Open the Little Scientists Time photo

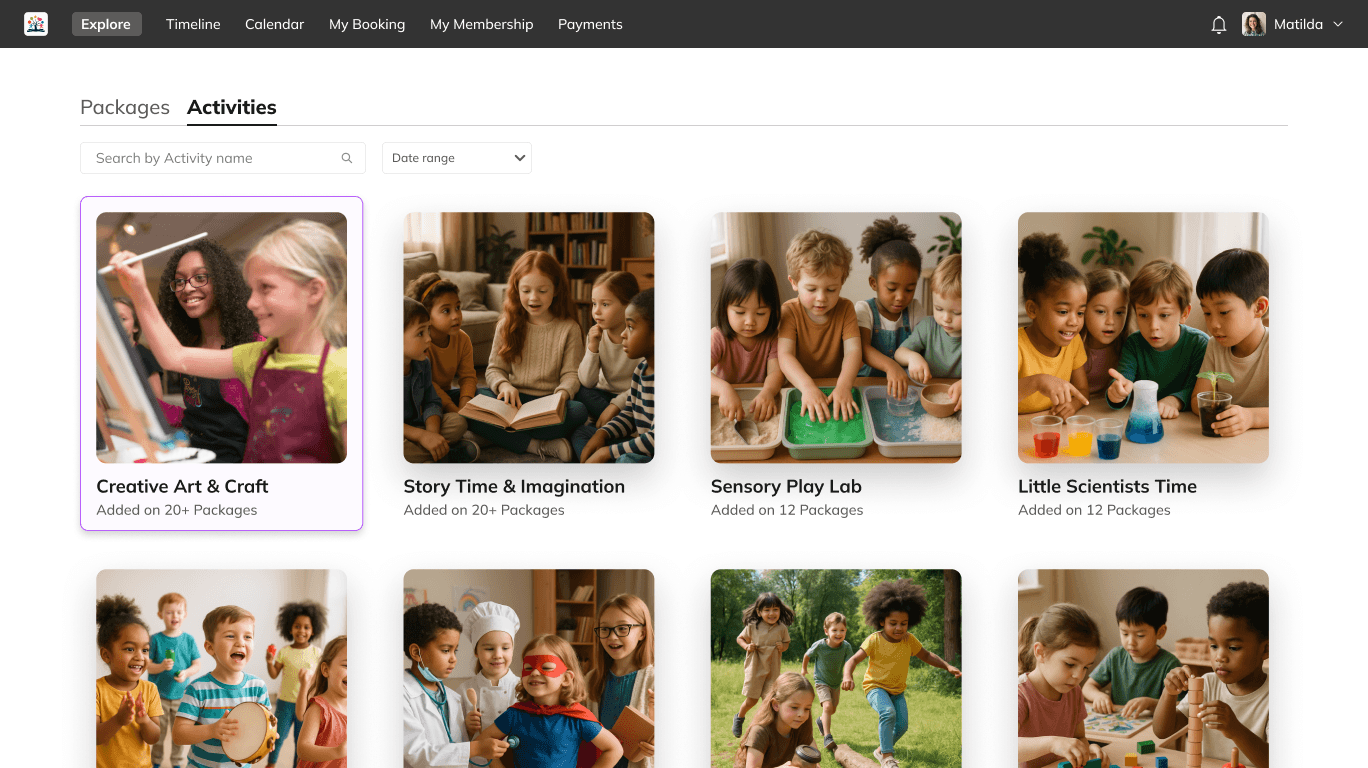(1143, 337)
